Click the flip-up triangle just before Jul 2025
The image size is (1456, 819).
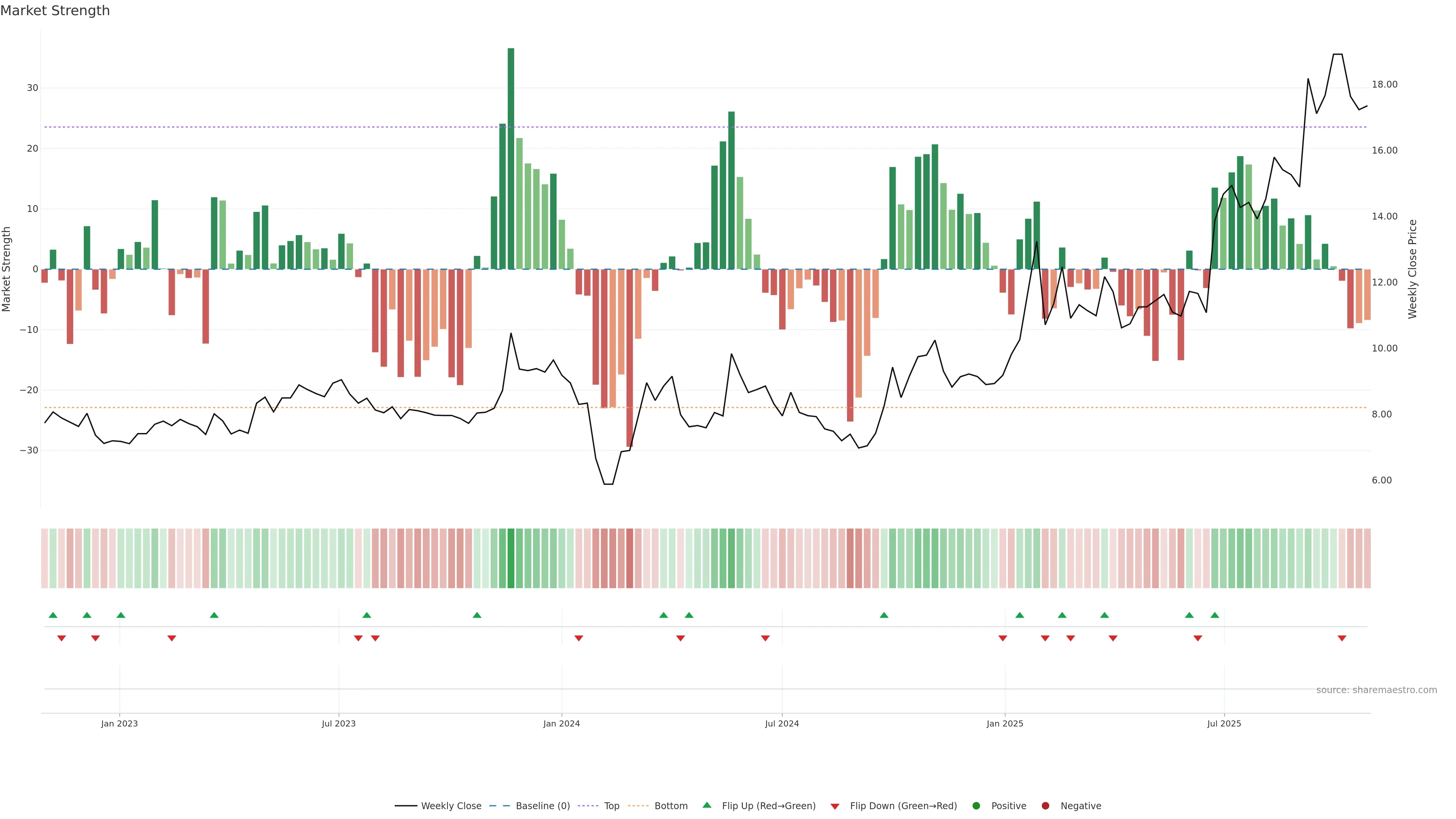[x=1214, y=615]
